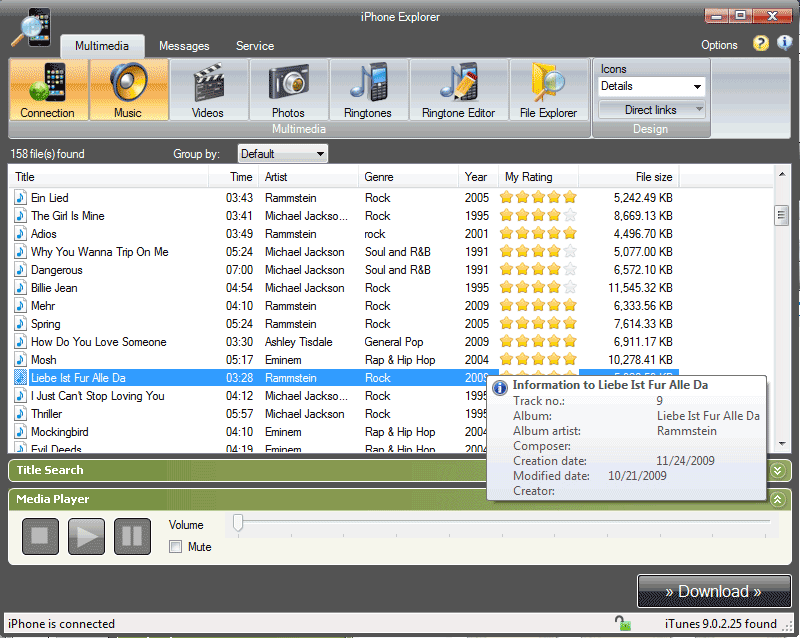Open the Photos camera icon
800x638 pixels.
[x=288, y=82]
